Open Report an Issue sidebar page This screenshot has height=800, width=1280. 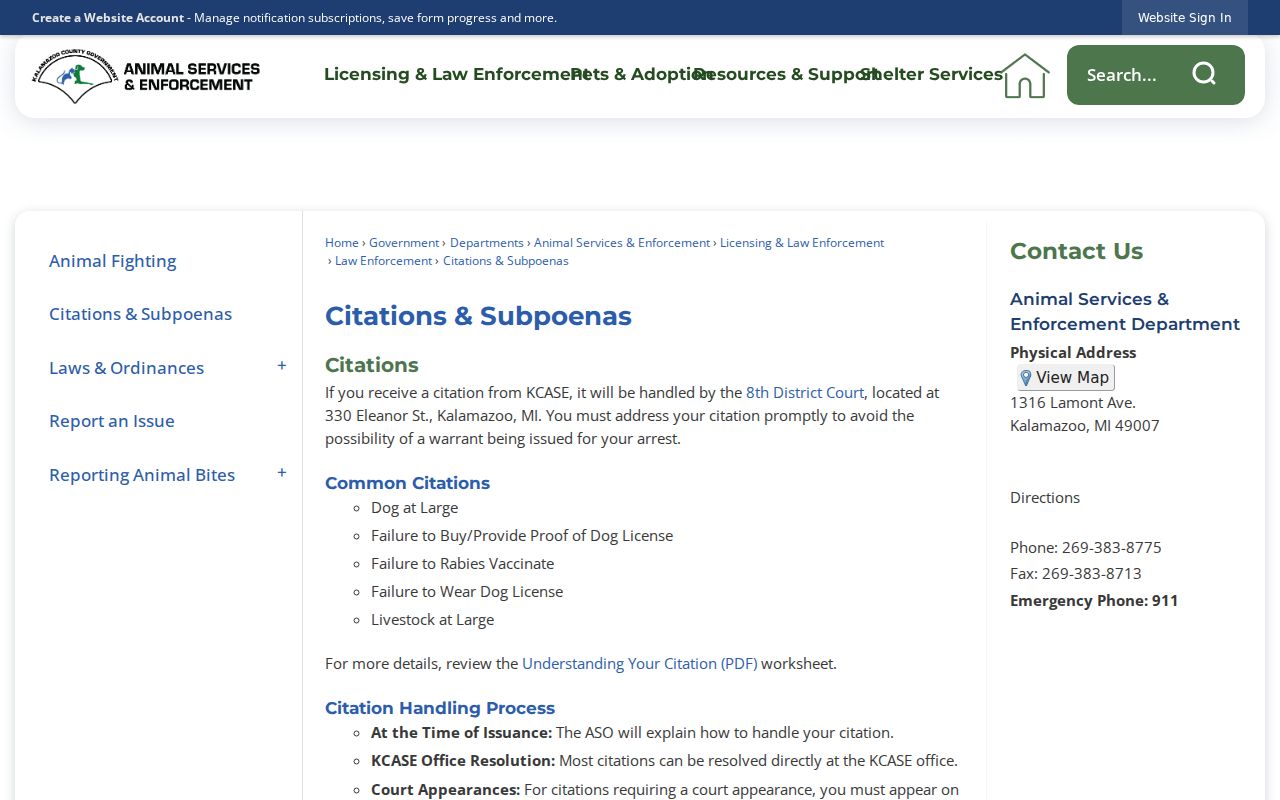pyautogui.click(x=112, y=421)
